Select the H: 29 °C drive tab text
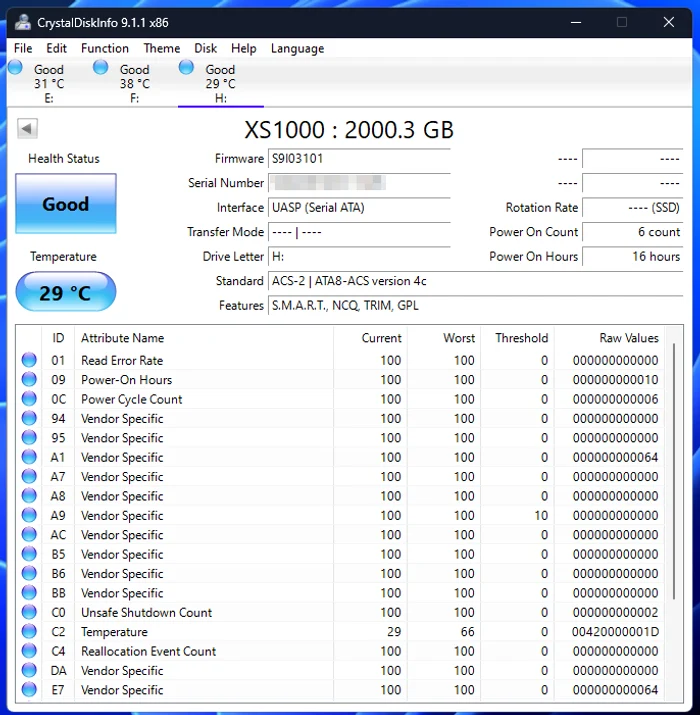Viewport: 700px width, 715px height. [x=220, y=83]
